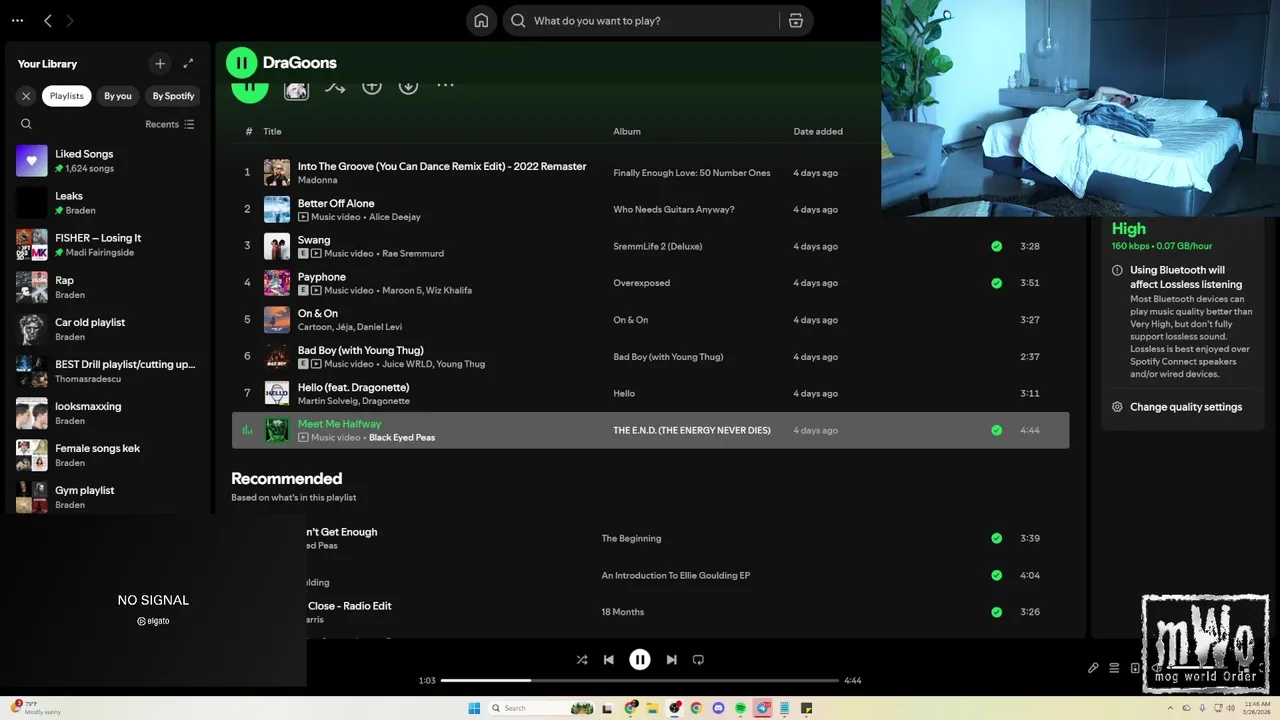The width and height of the screenshot is (1280, 720).
Task: Select the Playlists filter chip
Action: pos(67,96)
